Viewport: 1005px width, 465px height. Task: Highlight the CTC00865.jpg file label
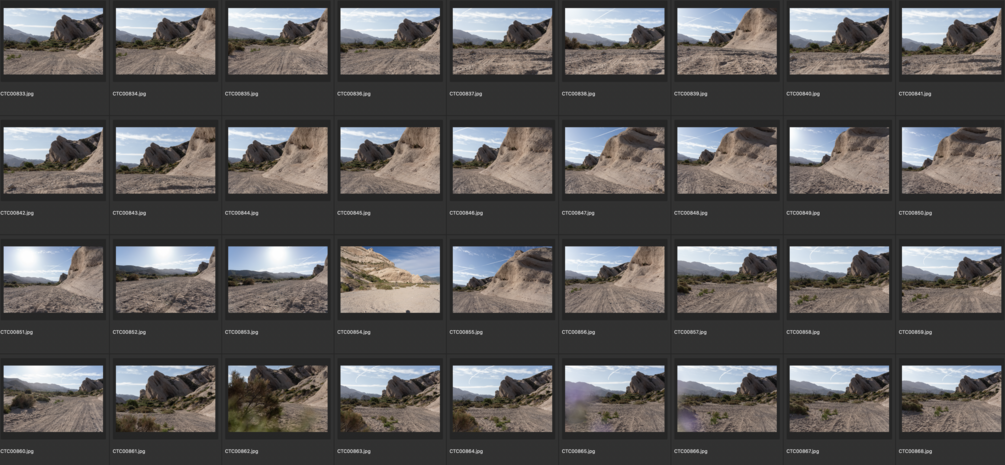point(578,452)
